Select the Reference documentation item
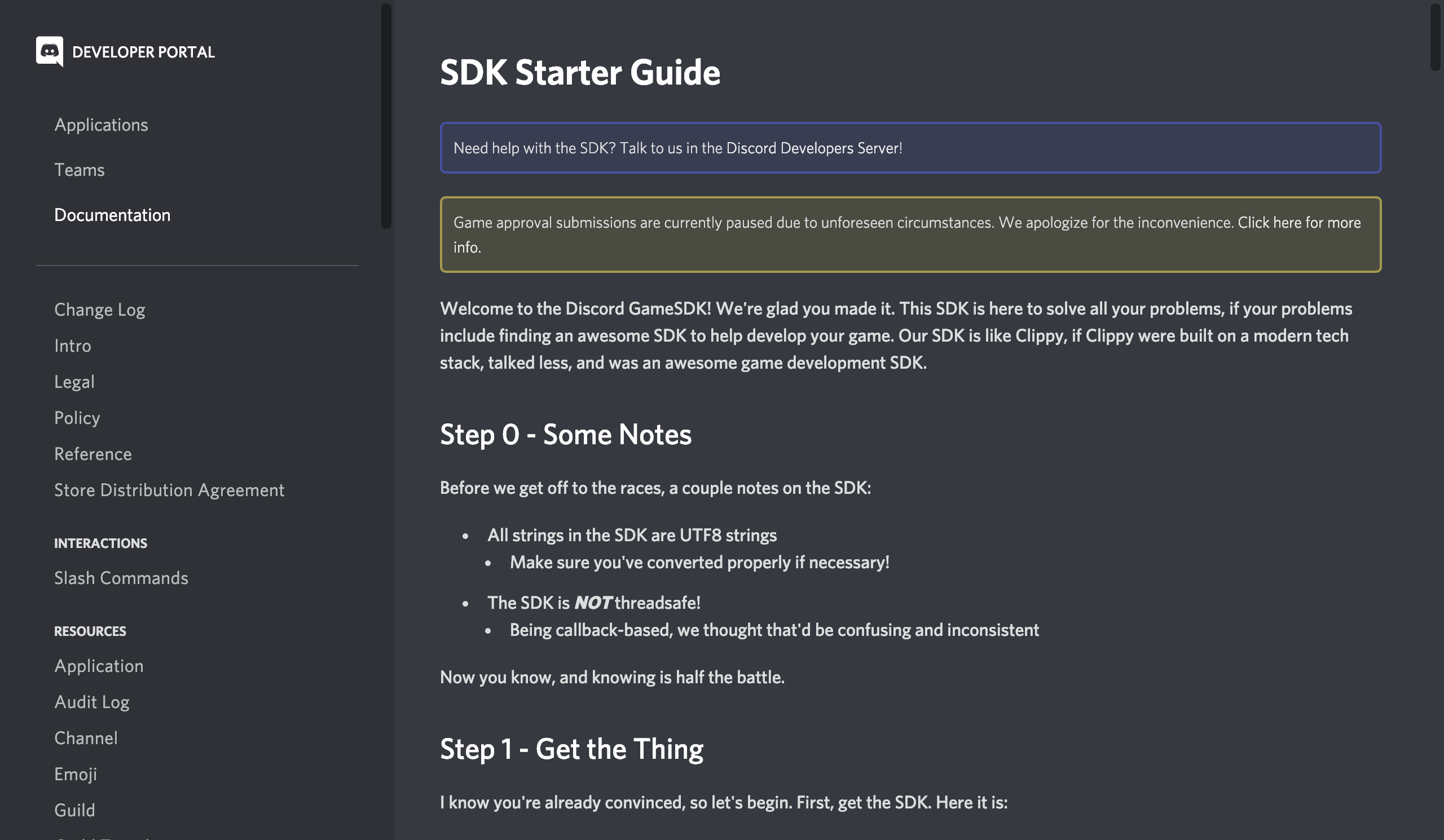1444x840 pixels. coord(92,454)
